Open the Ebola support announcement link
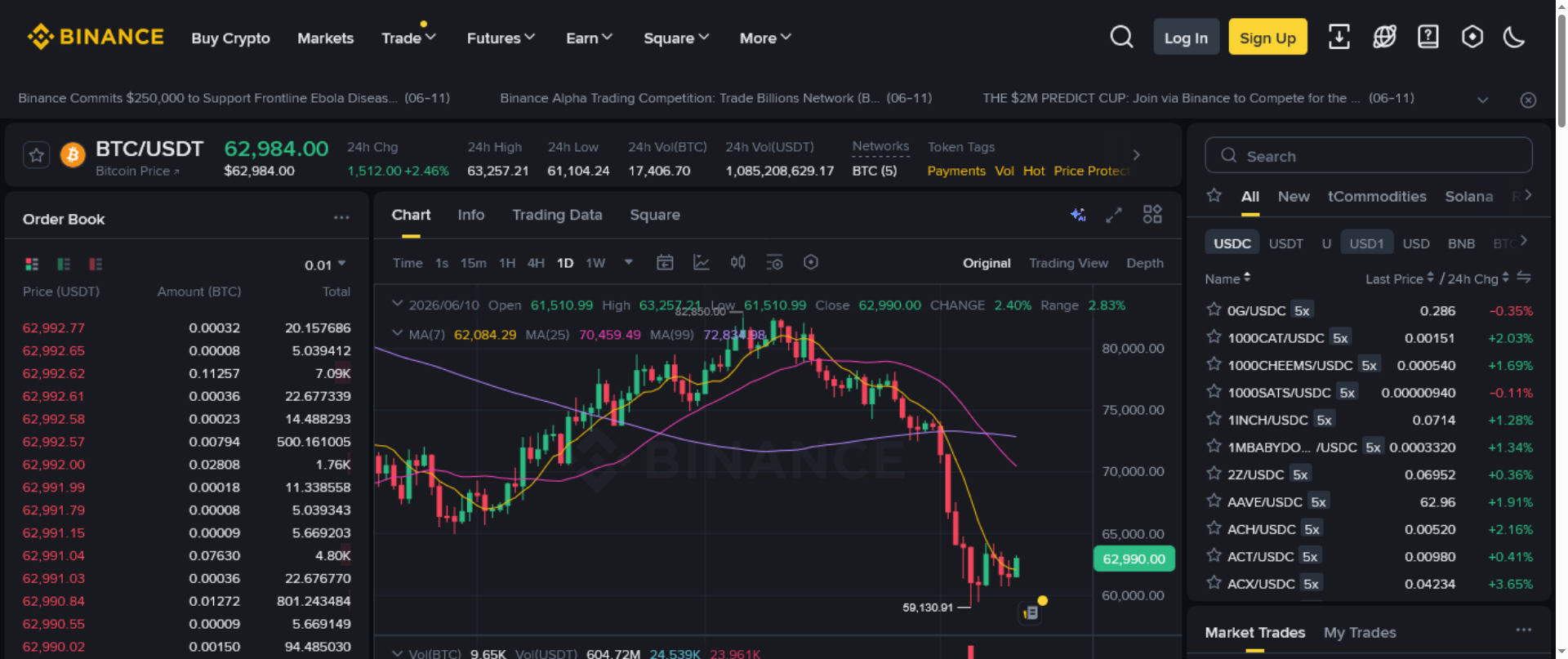This screenshot has width=1568, height=659. [234, 98]
